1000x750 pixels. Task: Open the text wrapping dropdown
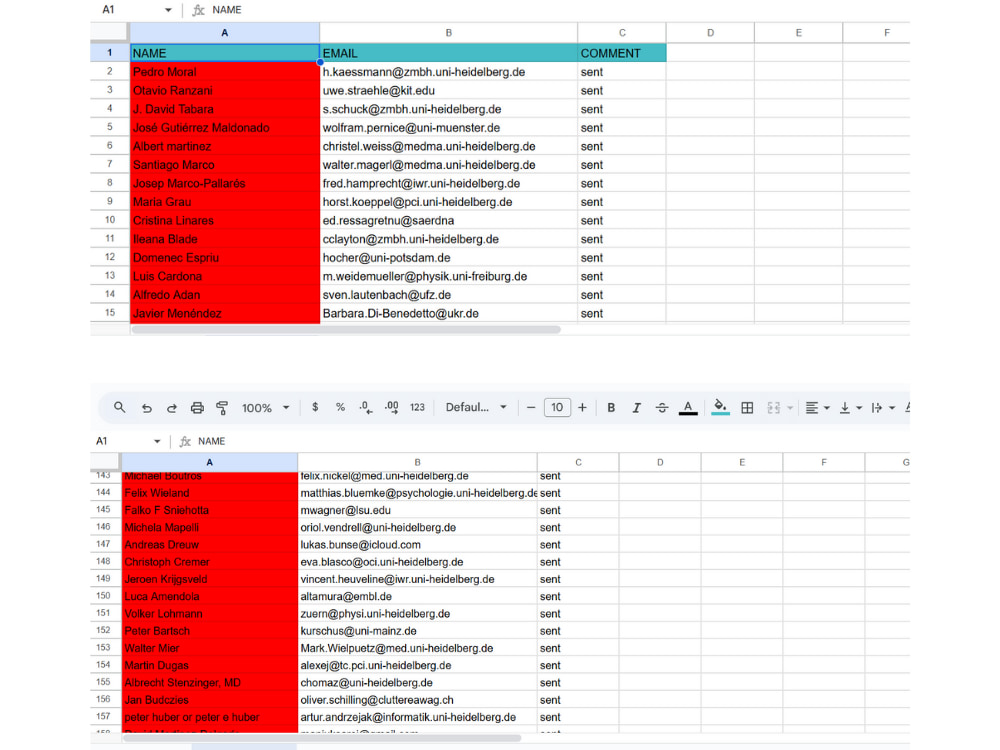point(883,408)
